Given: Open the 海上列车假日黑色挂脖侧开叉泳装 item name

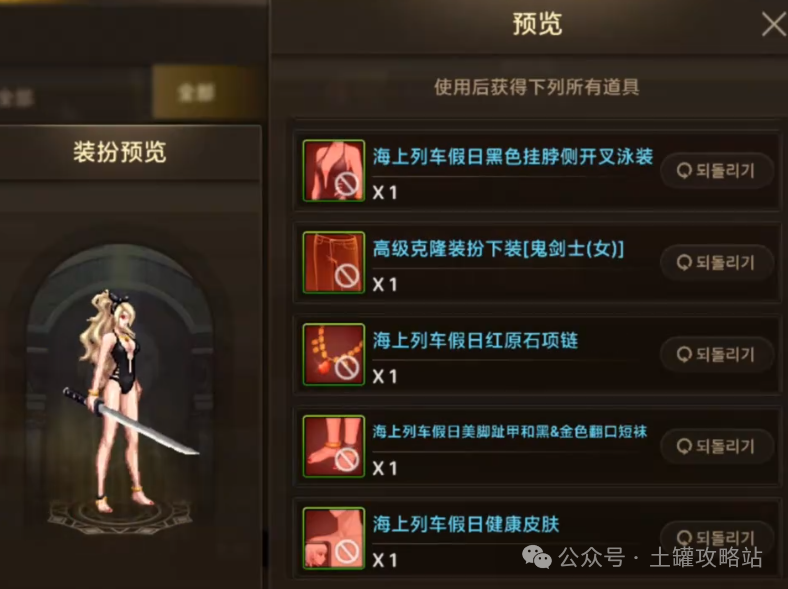Looking at the screenshot, I should [513, 156].
